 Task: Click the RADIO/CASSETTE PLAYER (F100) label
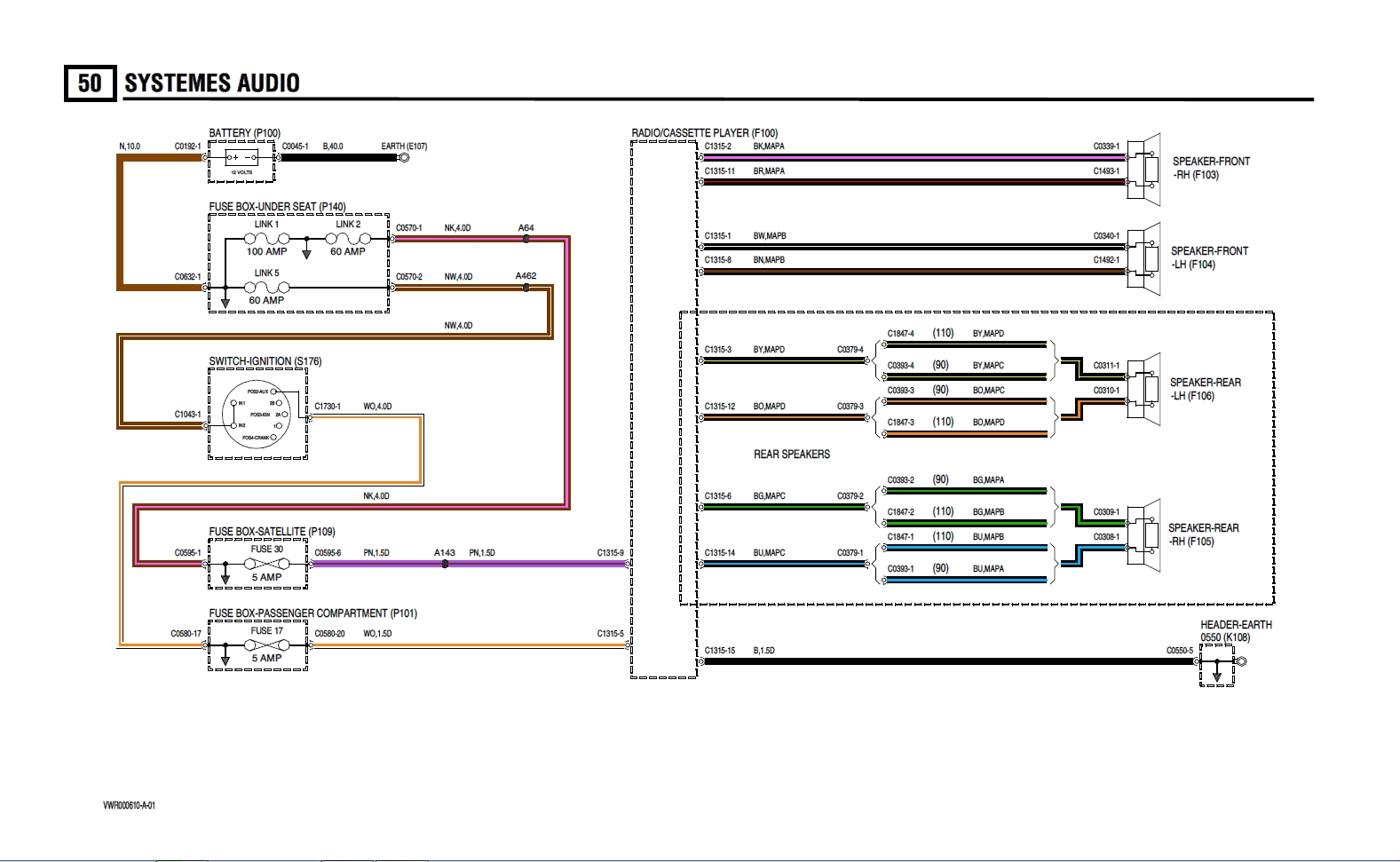(704, 133)
